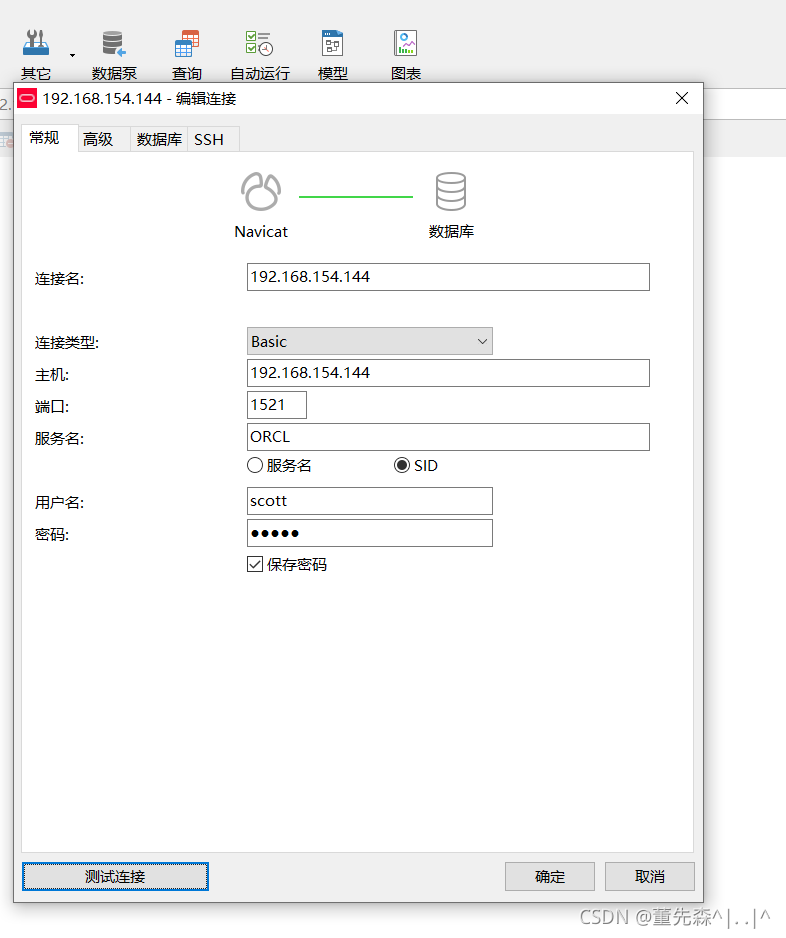Click the 数据库 database cylinder icon
Viewport: 786px width, 938px height.
pos(450,191)
